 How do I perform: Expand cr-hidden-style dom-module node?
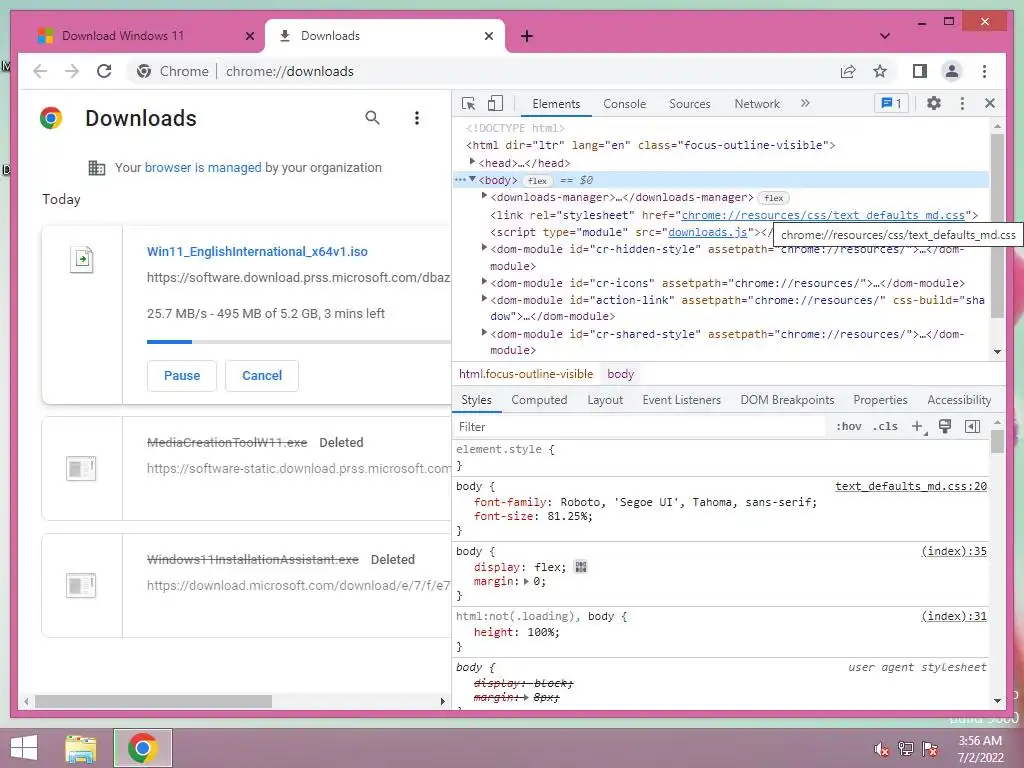pyautogui.click(x=484, y=248)
